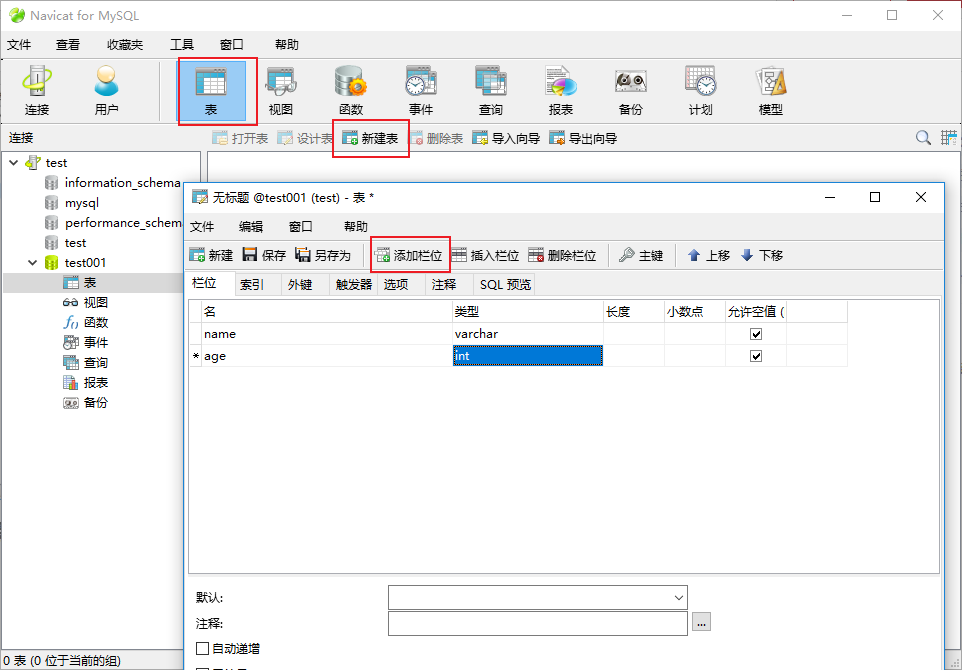Select 函数 node in the tree
The image size is (962, 670).
click(x=86, y=323)
